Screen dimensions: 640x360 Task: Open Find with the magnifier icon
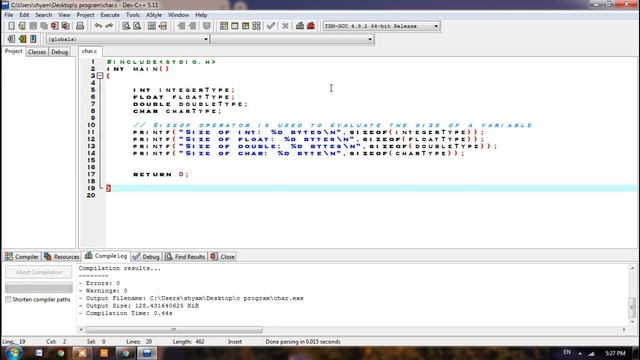[x=126, y=26]
